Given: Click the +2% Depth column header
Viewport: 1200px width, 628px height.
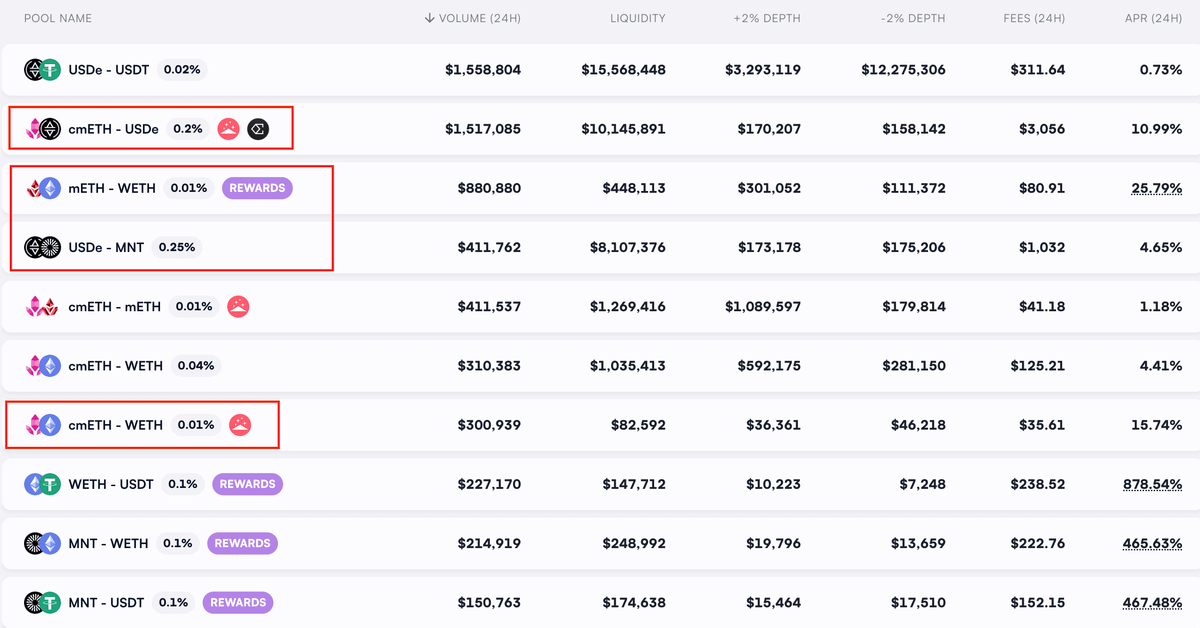Looking at the screenshot, I should click(767, 18).
